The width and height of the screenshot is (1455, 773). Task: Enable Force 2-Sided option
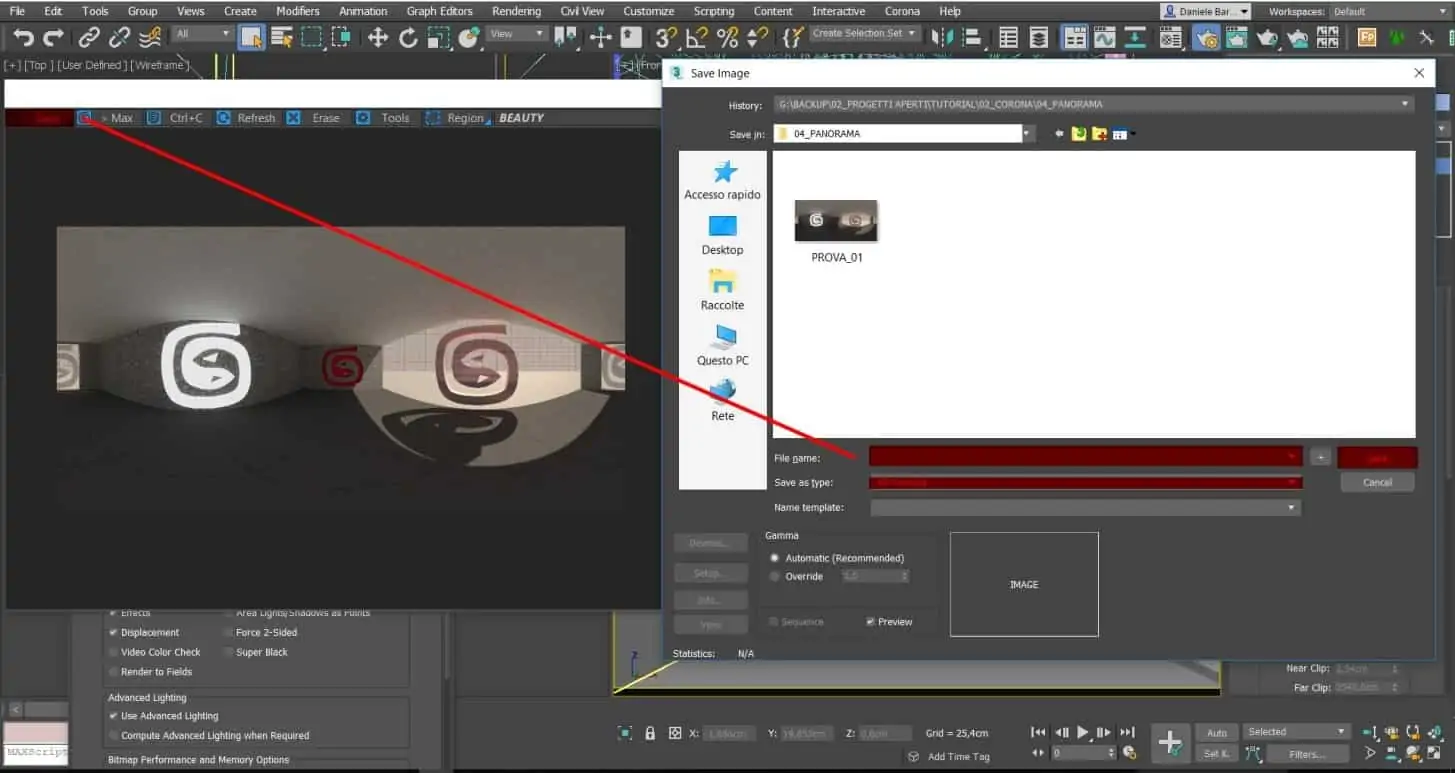tap(260, 632)
